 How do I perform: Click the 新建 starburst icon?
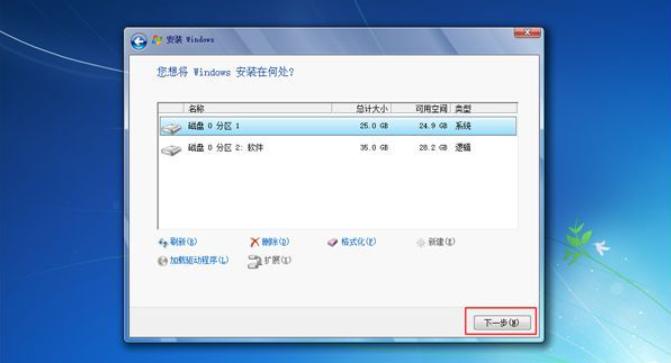click(x=421, y=243)
